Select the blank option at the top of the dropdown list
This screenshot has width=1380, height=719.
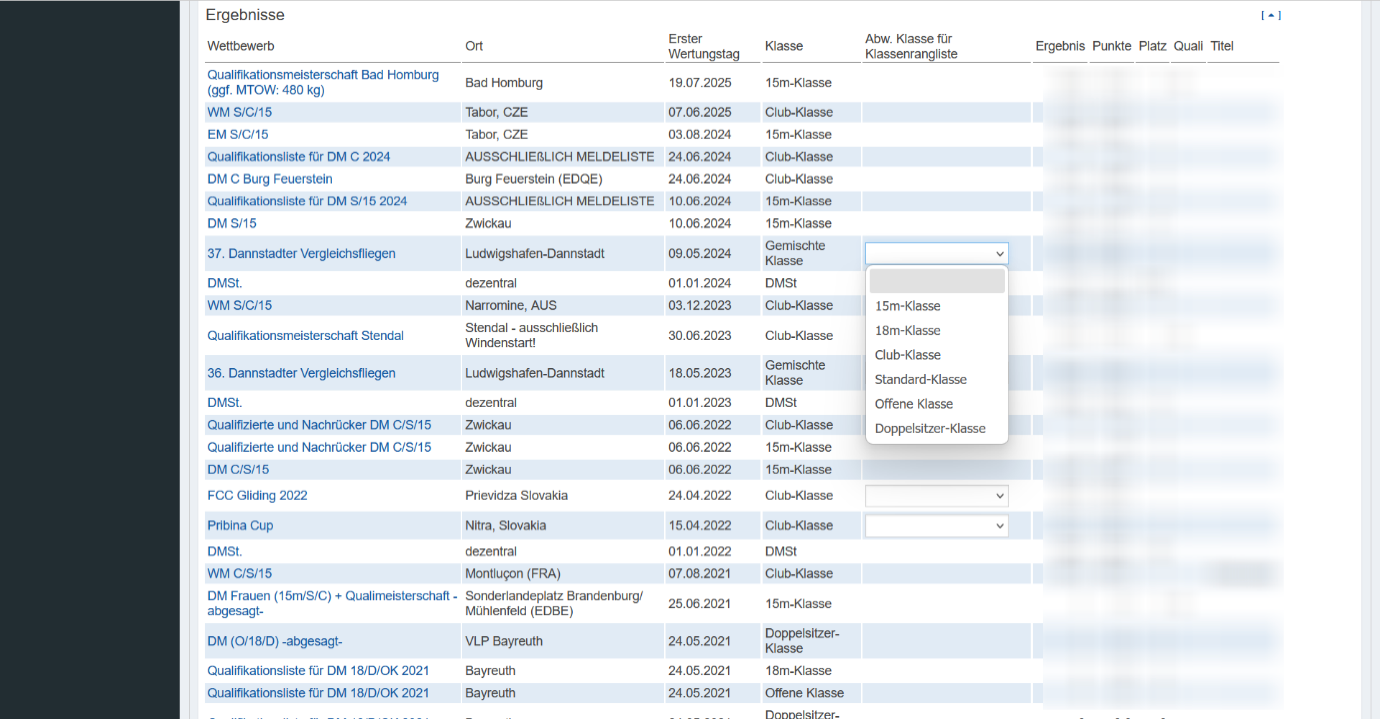(x=936, y=281)
